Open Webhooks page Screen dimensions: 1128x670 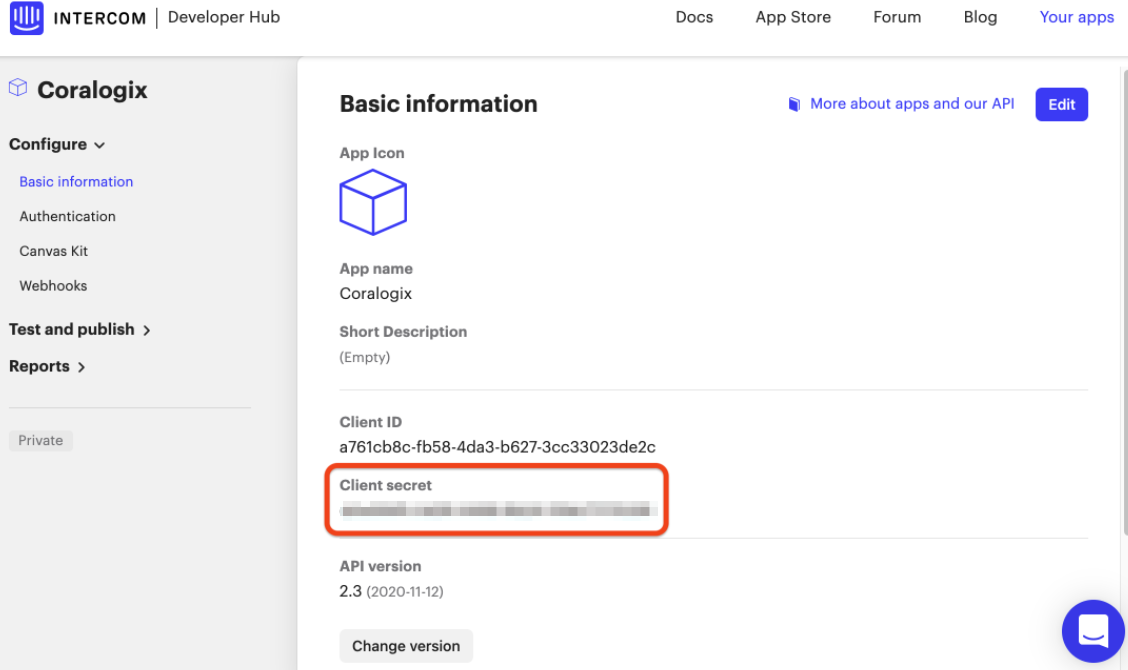53,286
